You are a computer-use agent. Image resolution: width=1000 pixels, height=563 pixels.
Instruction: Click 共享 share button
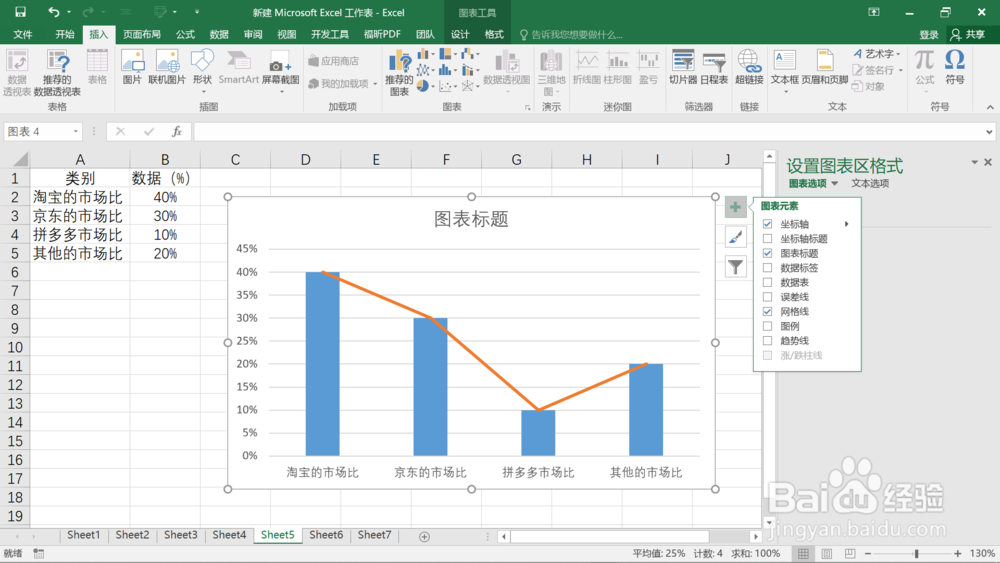pyautogui.click(x=967, y=34)
